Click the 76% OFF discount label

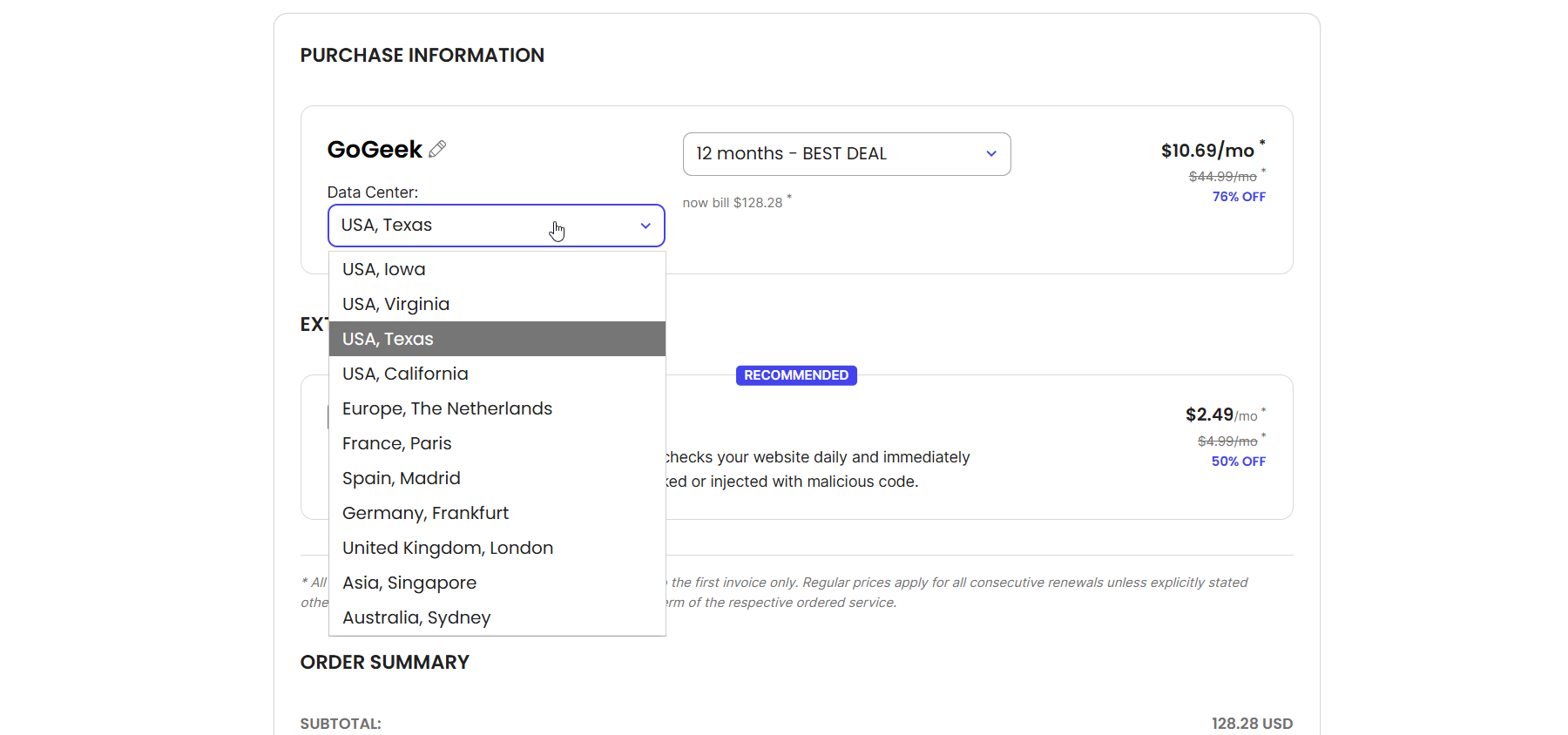click(1239, 197)
